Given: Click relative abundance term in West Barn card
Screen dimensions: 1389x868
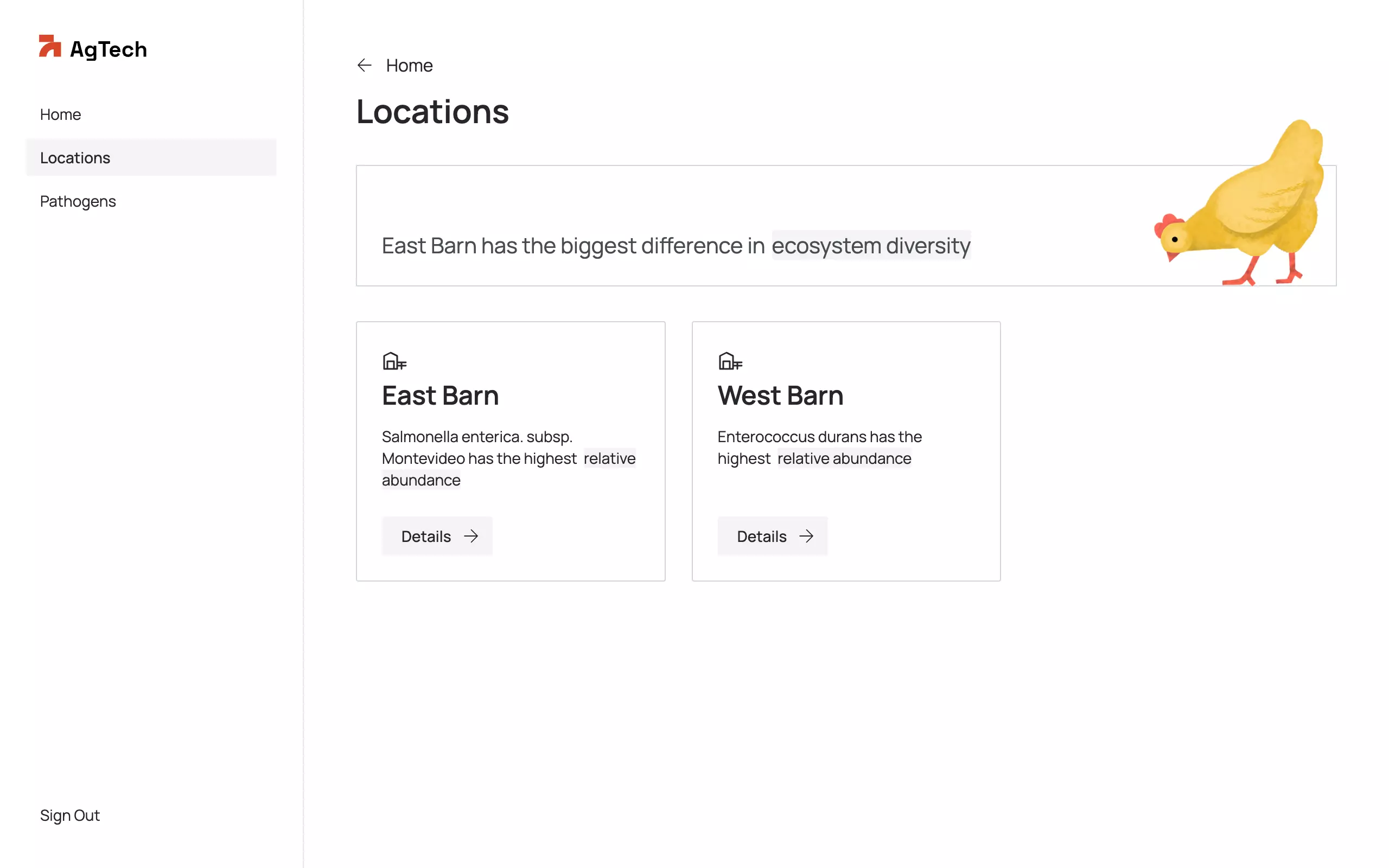Looking at the screenshot, I should click(844, 458).
